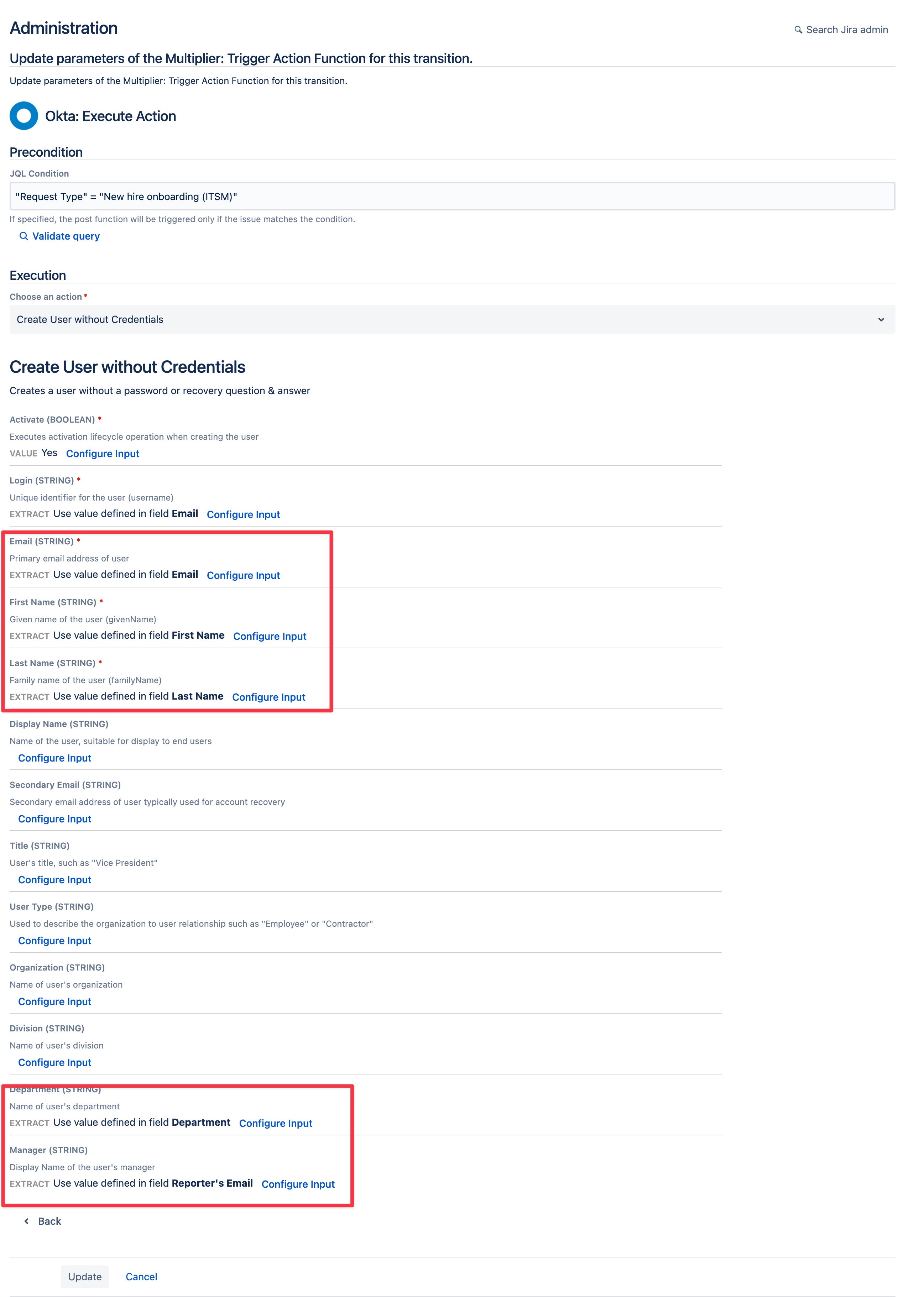Click the dropdown chevron on action selector
The height and width of the screenshot is (1297, 924).
point(881,320)
